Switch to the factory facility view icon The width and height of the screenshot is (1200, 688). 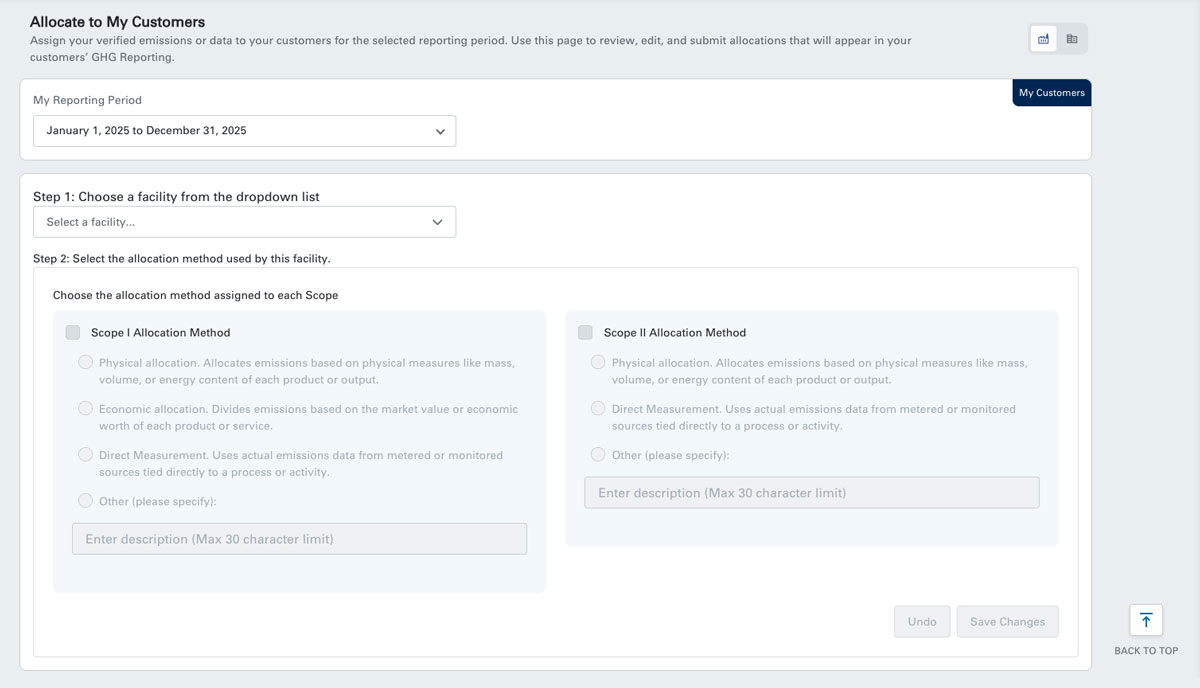tap(1044, 39)
